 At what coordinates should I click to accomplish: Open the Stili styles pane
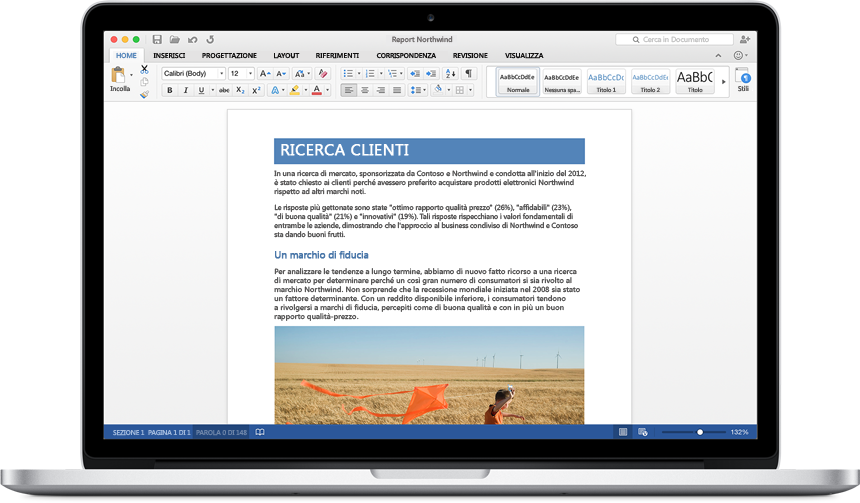pyautogui.click(x=743, y=80)
